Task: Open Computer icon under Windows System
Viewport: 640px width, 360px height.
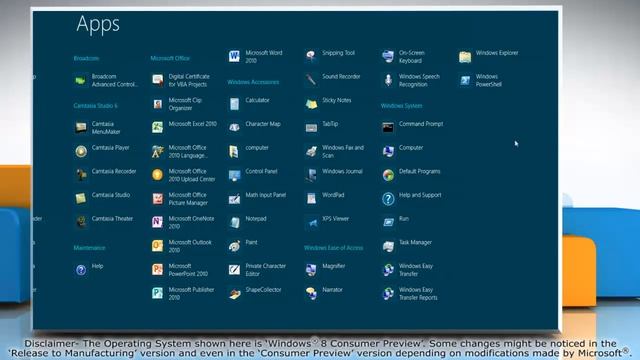Action: [x=388, y=151]
